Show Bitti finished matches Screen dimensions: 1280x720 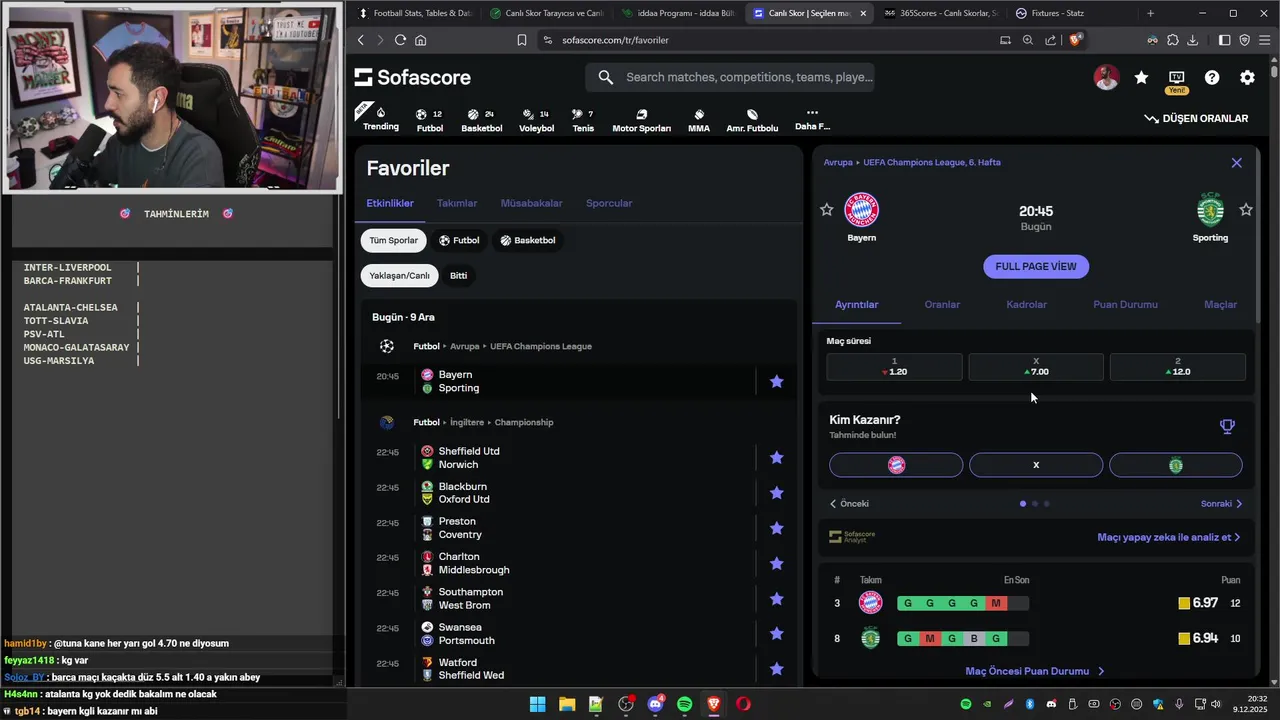click(x=458, y=275)
